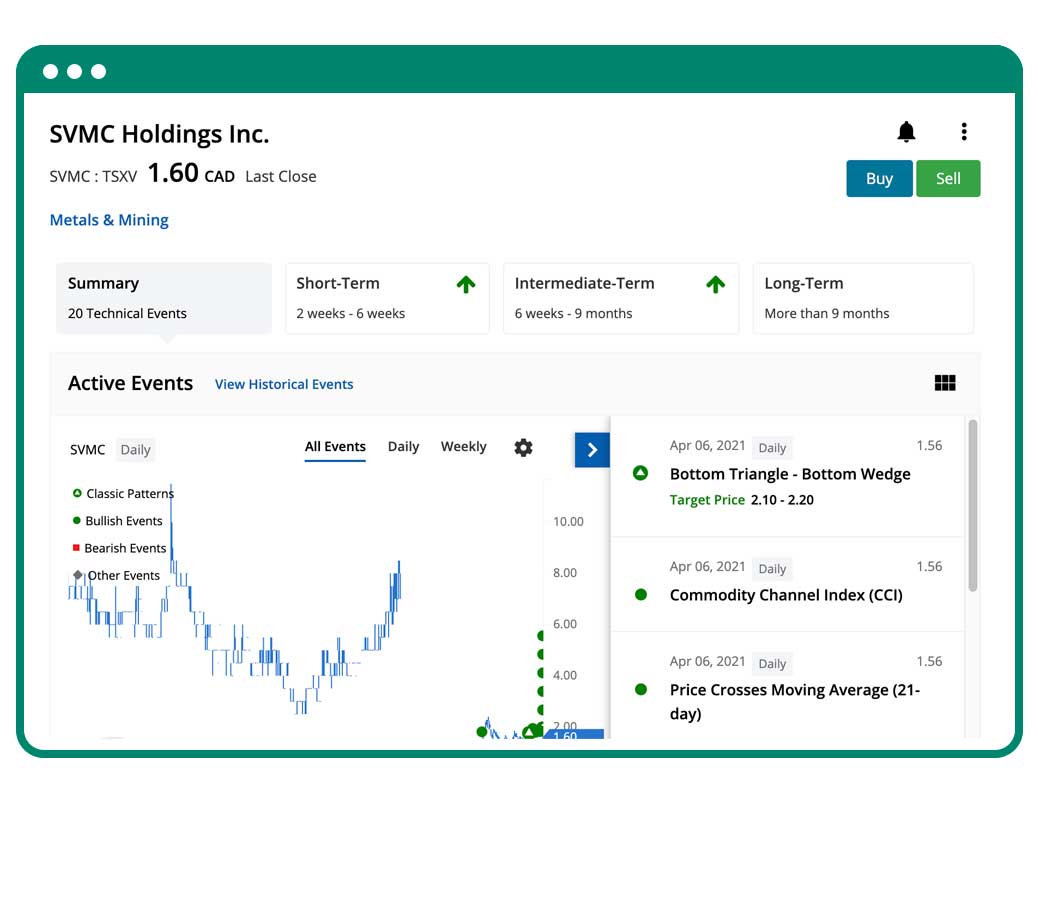The height and width of the screenshot is (900, 1038).
Task: Click the Price Crosses Moving Average bullish dot
Action: [x=640, y=690]
